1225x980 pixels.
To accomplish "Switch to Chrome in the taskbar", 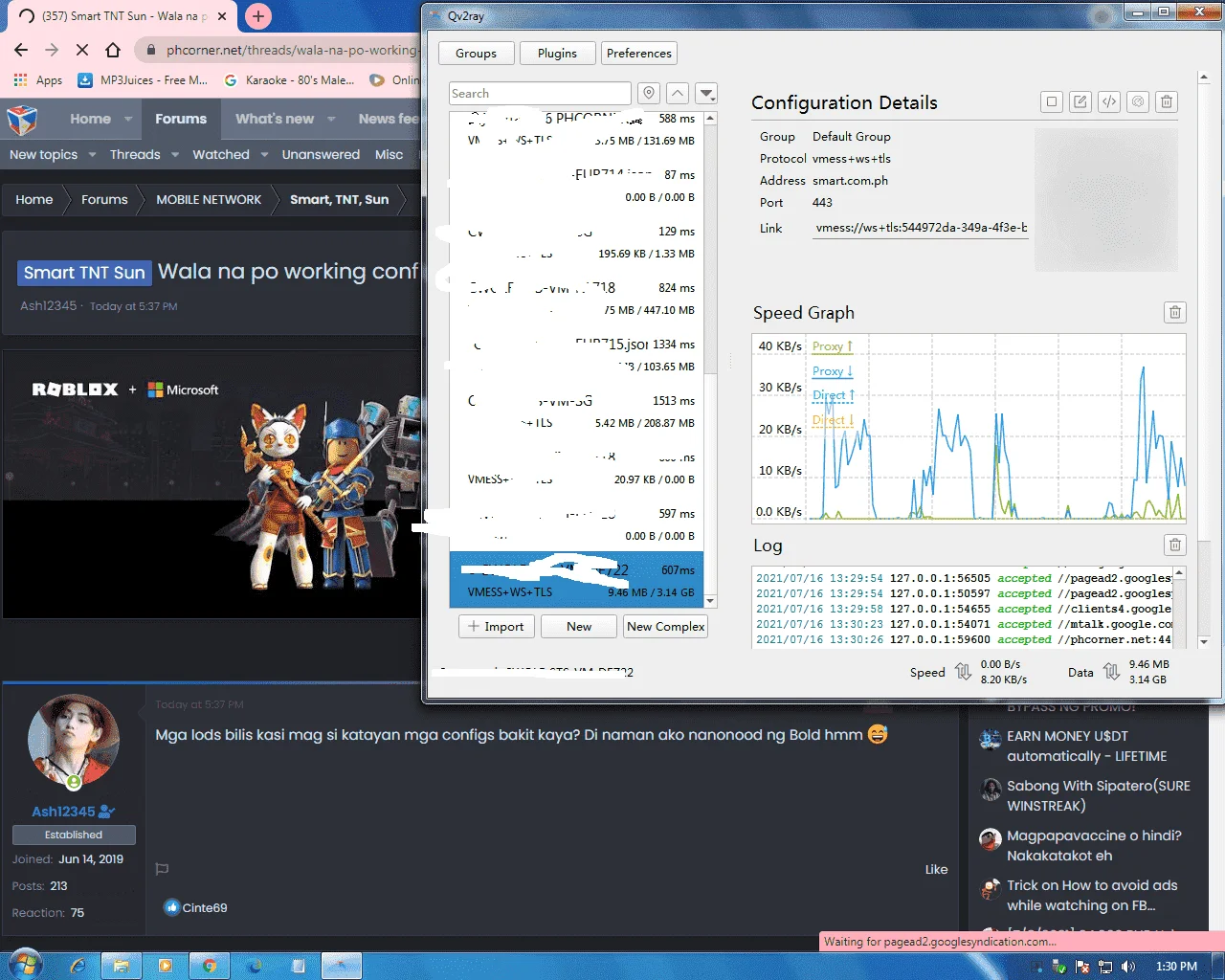I will tap(210, 966).
